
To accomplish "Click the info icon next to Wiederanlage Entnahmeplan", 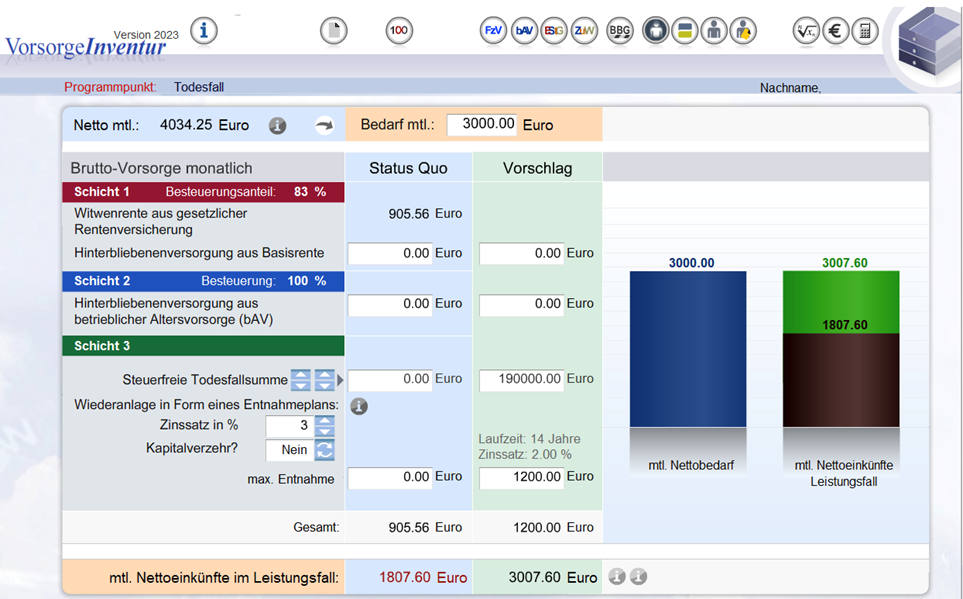I will tap(359, 406).
